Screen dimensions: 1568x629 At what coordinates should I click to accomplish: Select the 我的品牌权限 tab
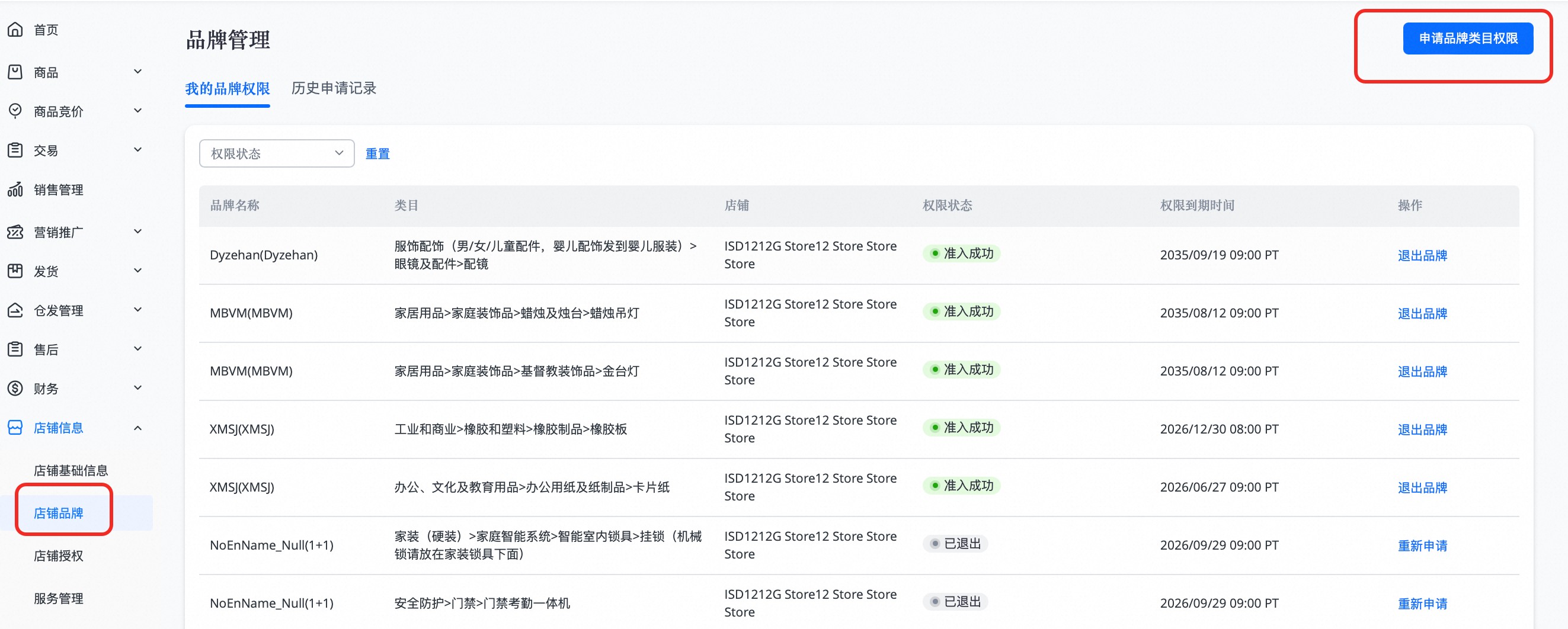tap(227, 89)
